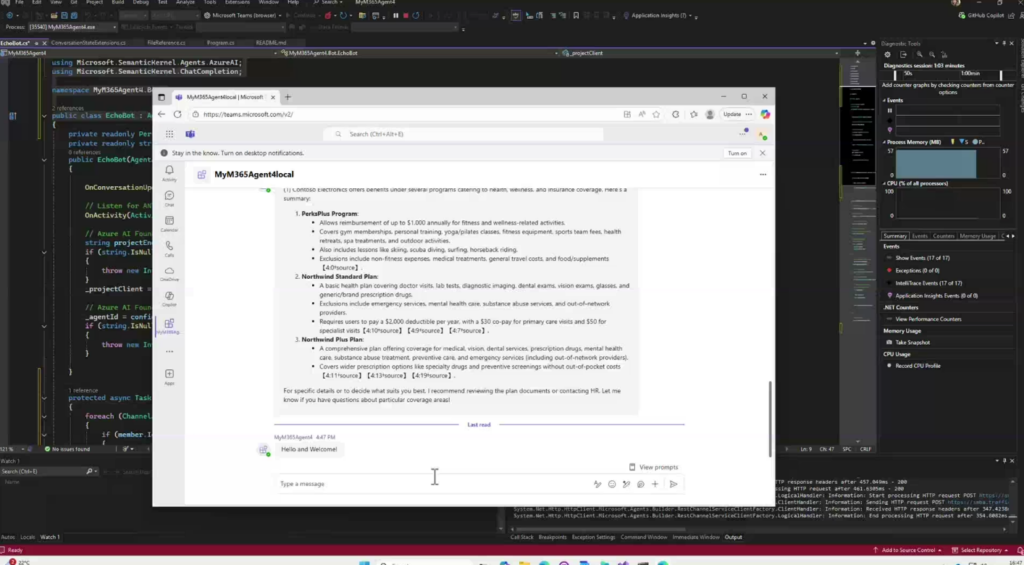The height and width of the screenshot is (565, 1024).
Task: Click the bookmark icon in Visual Studio toolbar
Action: click(x=576, y=15)
